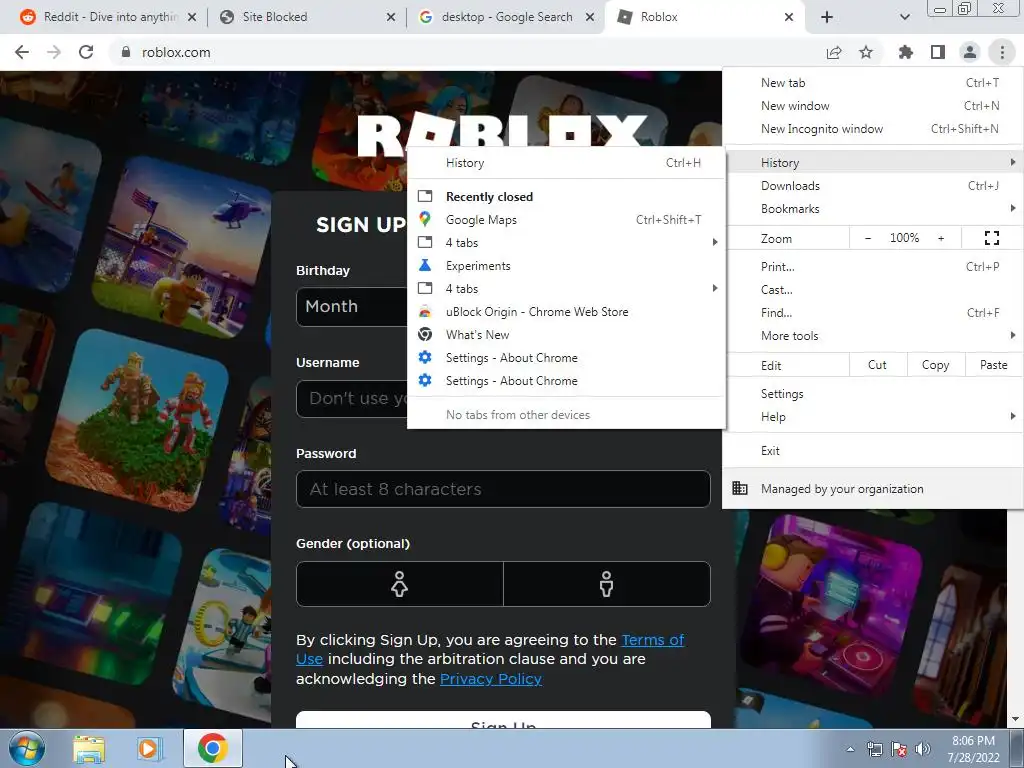Expand second 4 tabs entry below Experiments
The width and height of the screenshot is (1024, 768).
click(x=566, y=289)
